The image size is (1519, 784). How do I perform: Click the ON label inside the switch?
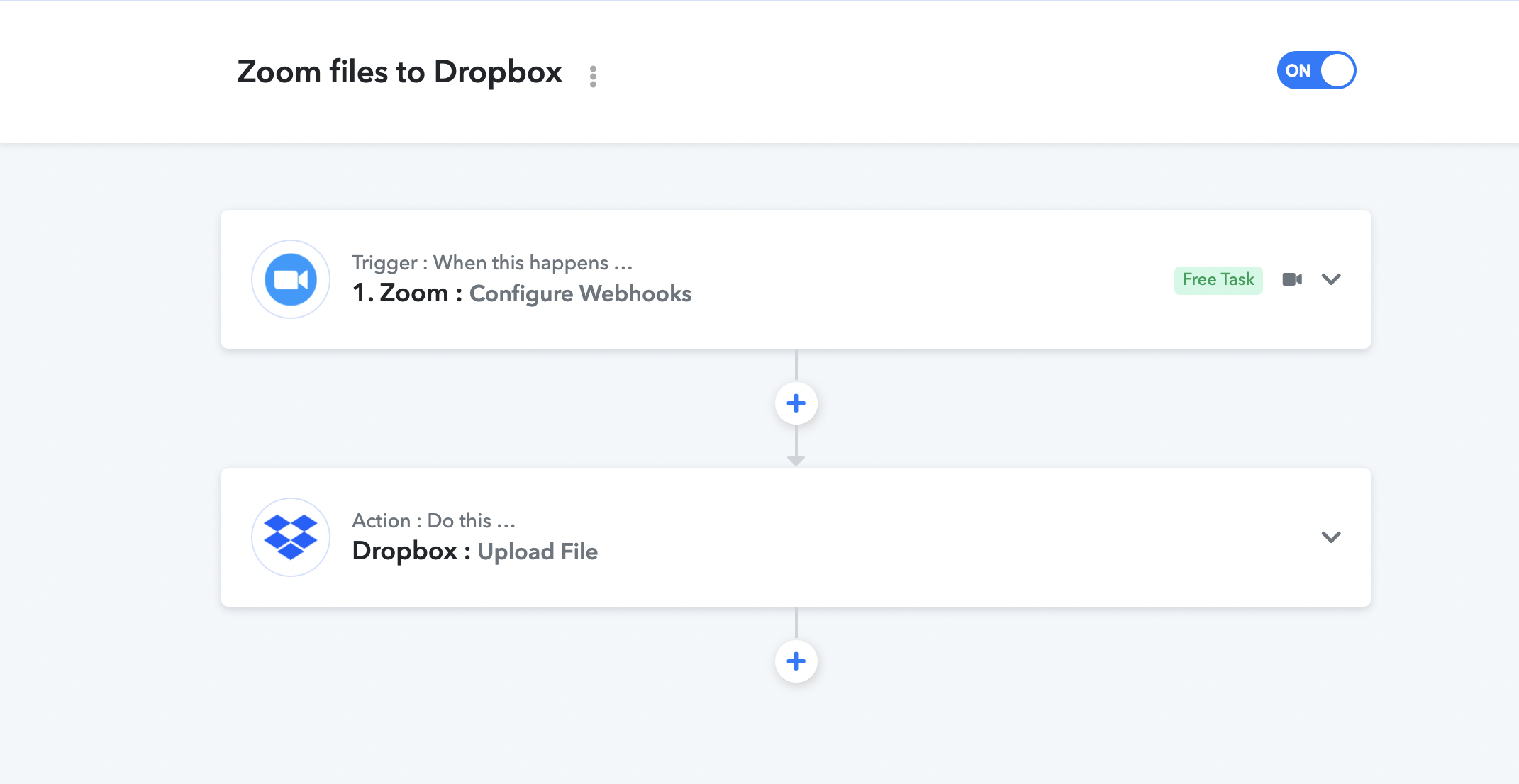tap(1298, 71)
